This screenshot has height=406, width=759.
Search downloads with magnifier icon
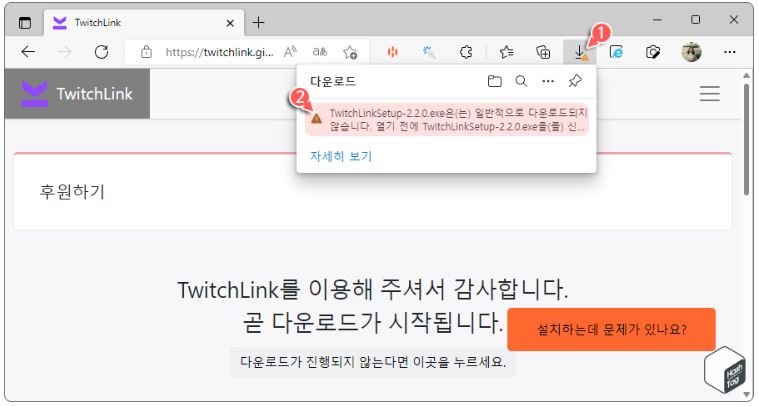521,81
